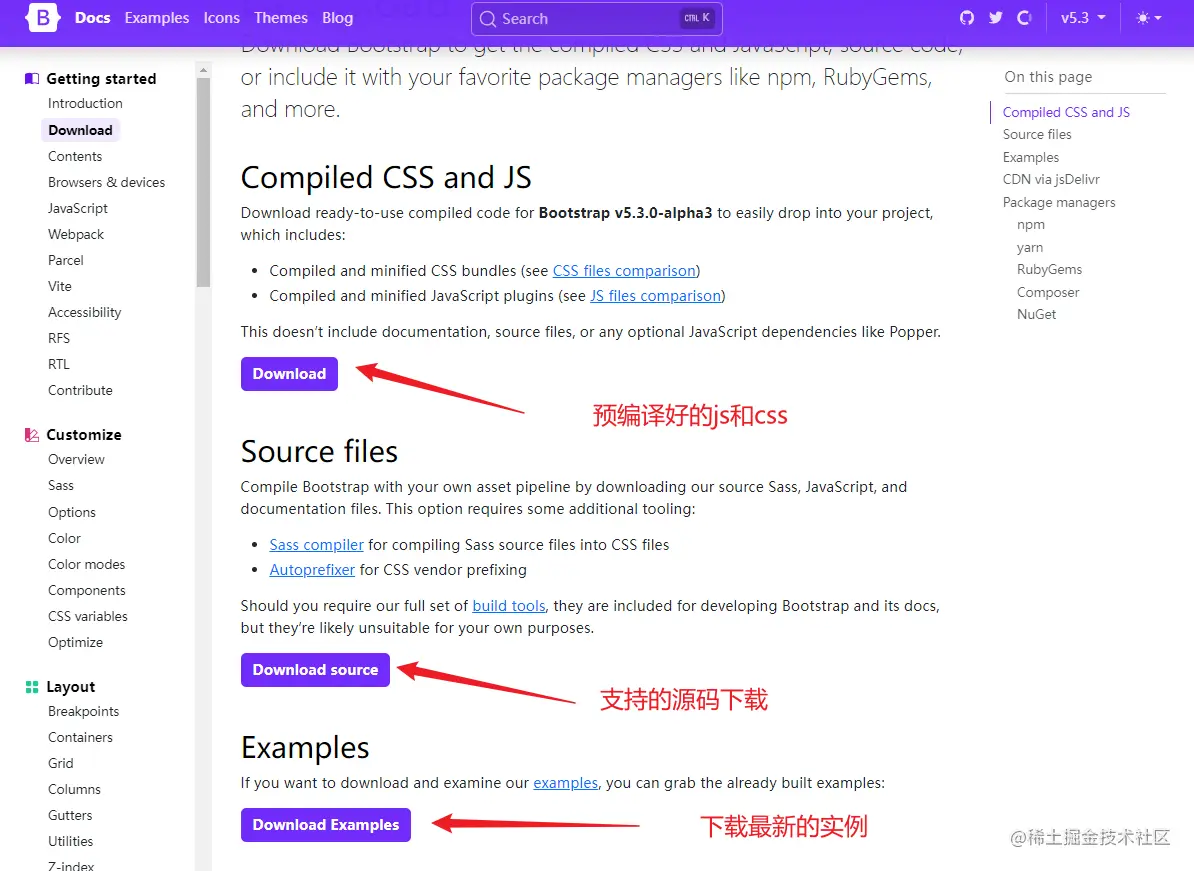Open Grid sidebar page

click(x=61, y=763)
